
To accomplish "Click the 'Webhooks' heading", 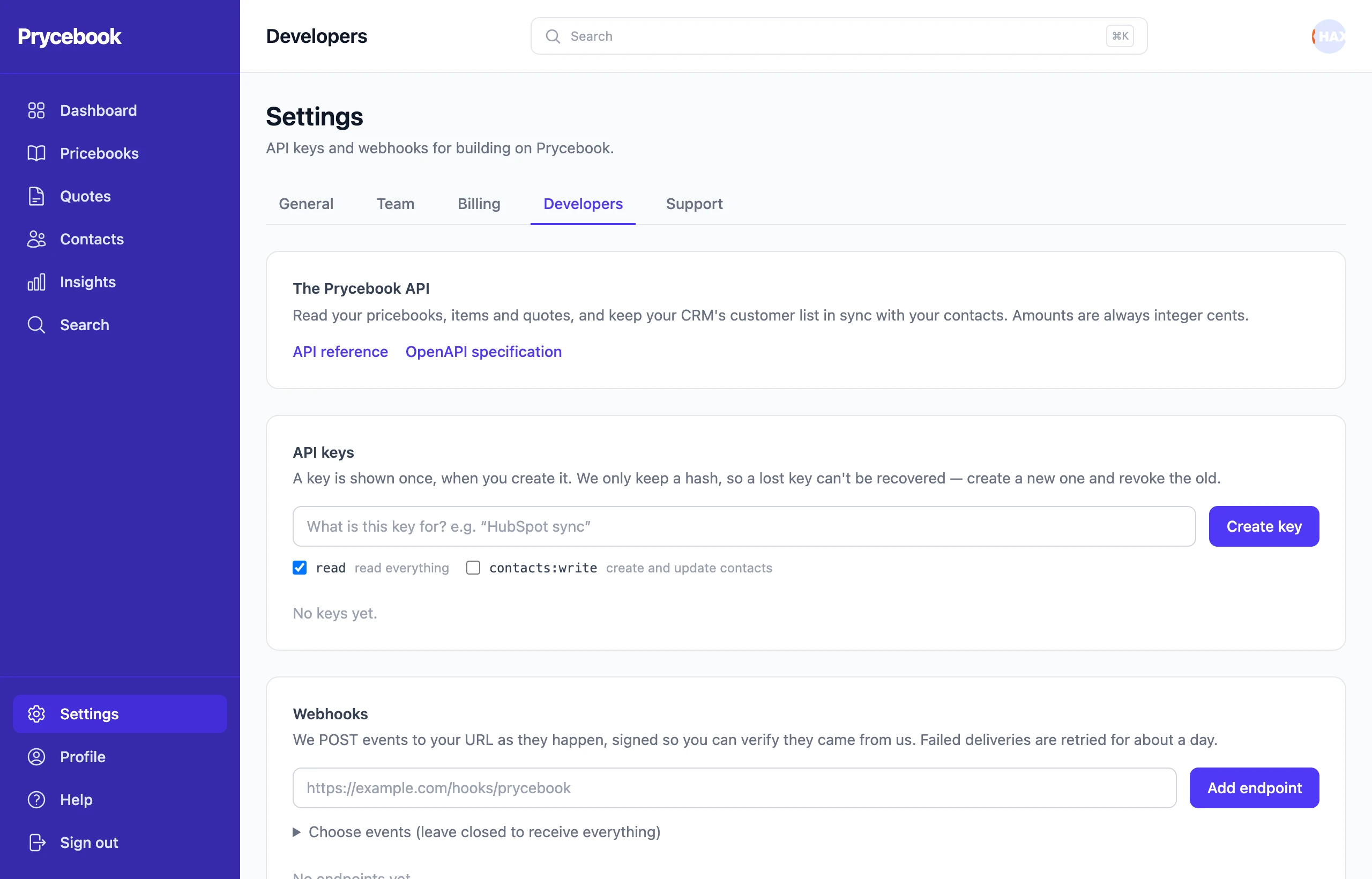I will click(331, 713).
